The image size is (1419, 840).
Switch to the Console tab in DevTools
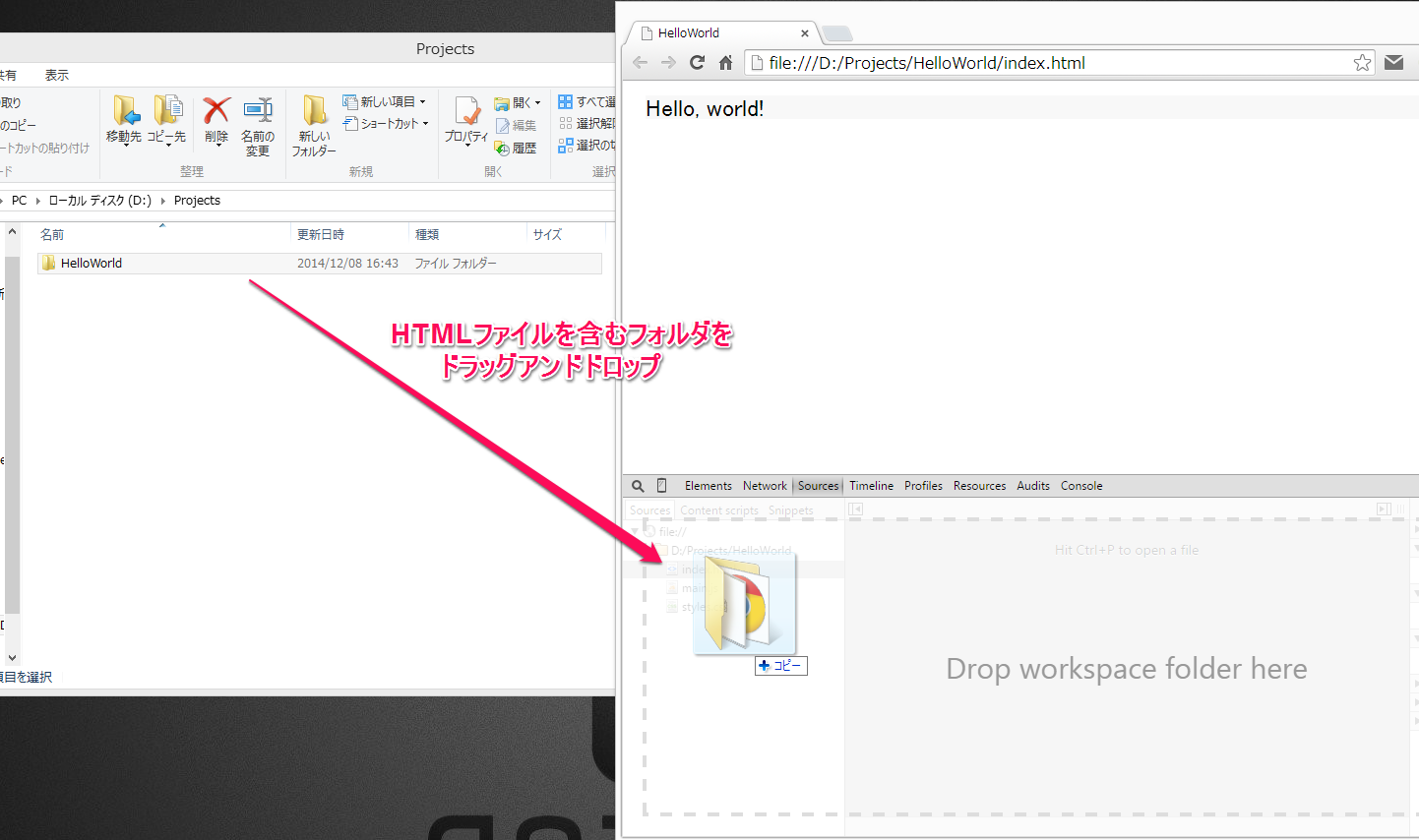1080,485
